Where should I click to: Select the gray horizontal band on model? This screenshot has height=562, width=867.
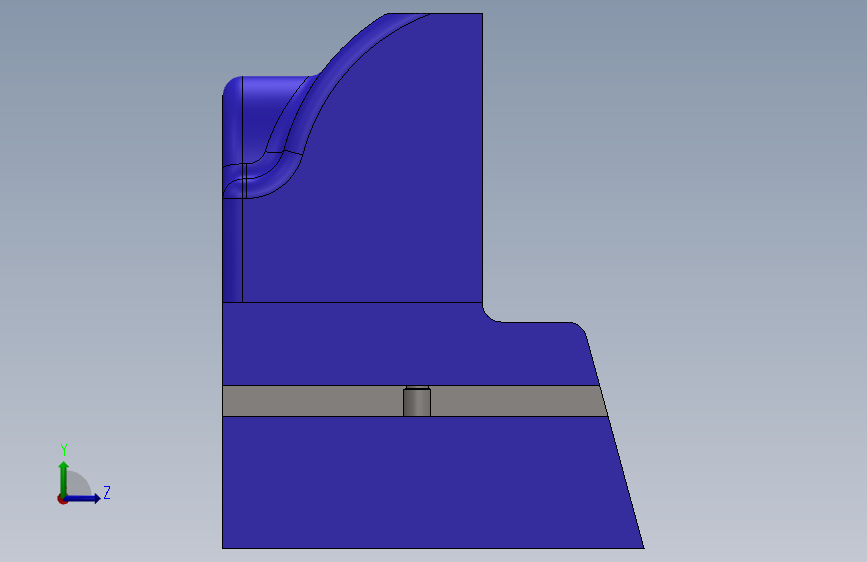[415, 401]
